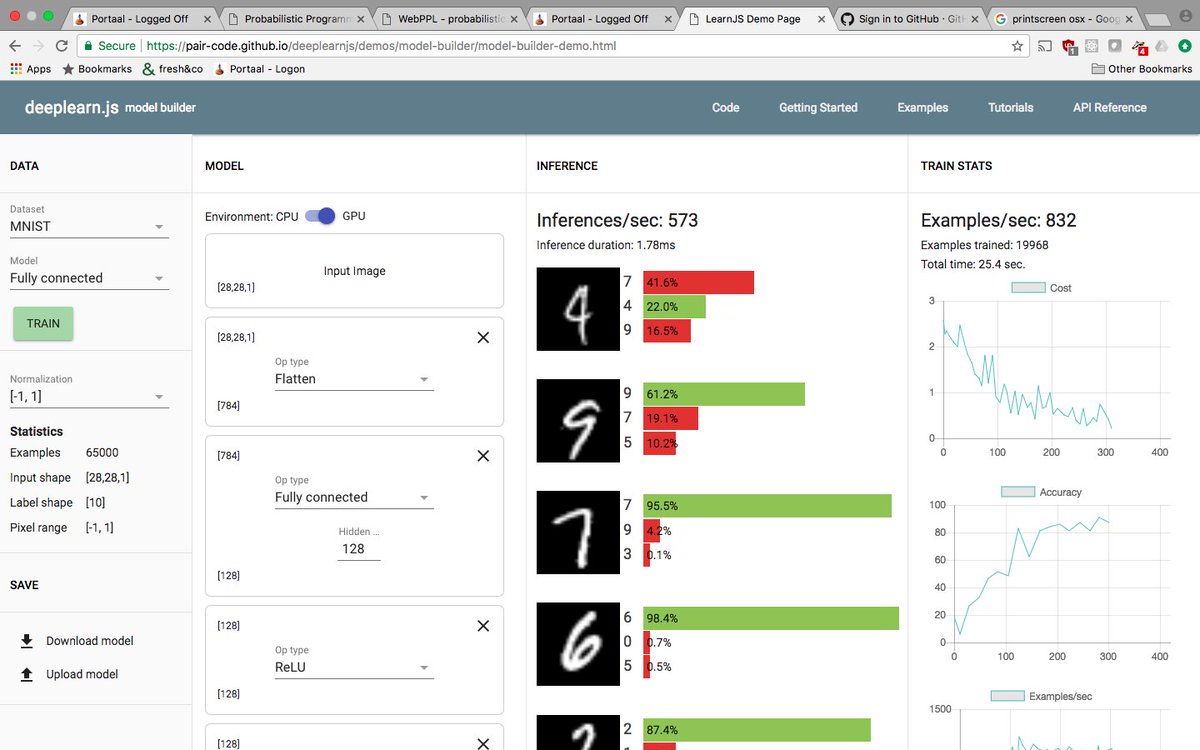1200x750 pixels.
Task: Click the download model arrow icon
Action: click(x=27, y=641)
